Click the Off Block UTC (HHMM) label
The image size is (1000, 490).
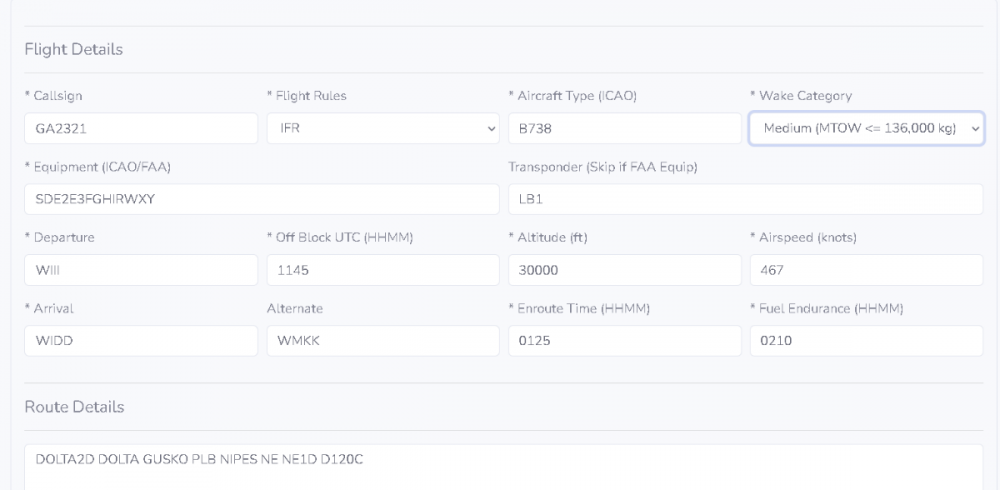click(x=340, y=238)
